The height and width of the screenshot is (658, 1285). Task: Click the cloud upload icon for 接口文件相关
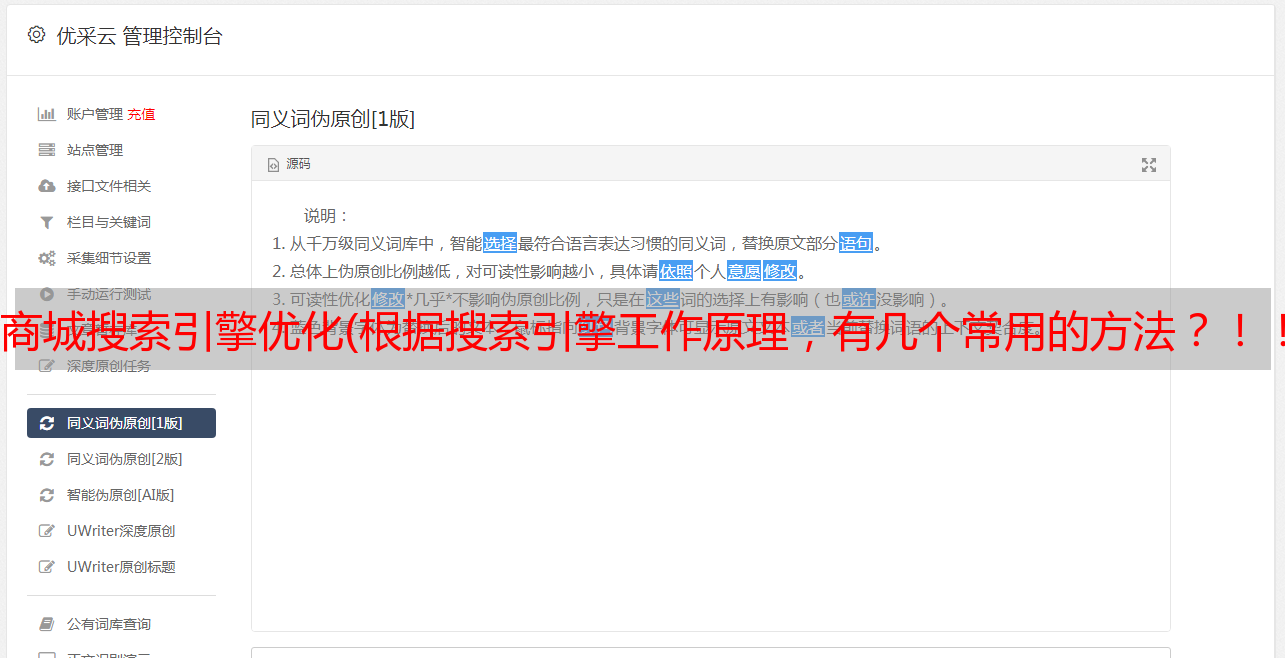click(x=46, y=186)
